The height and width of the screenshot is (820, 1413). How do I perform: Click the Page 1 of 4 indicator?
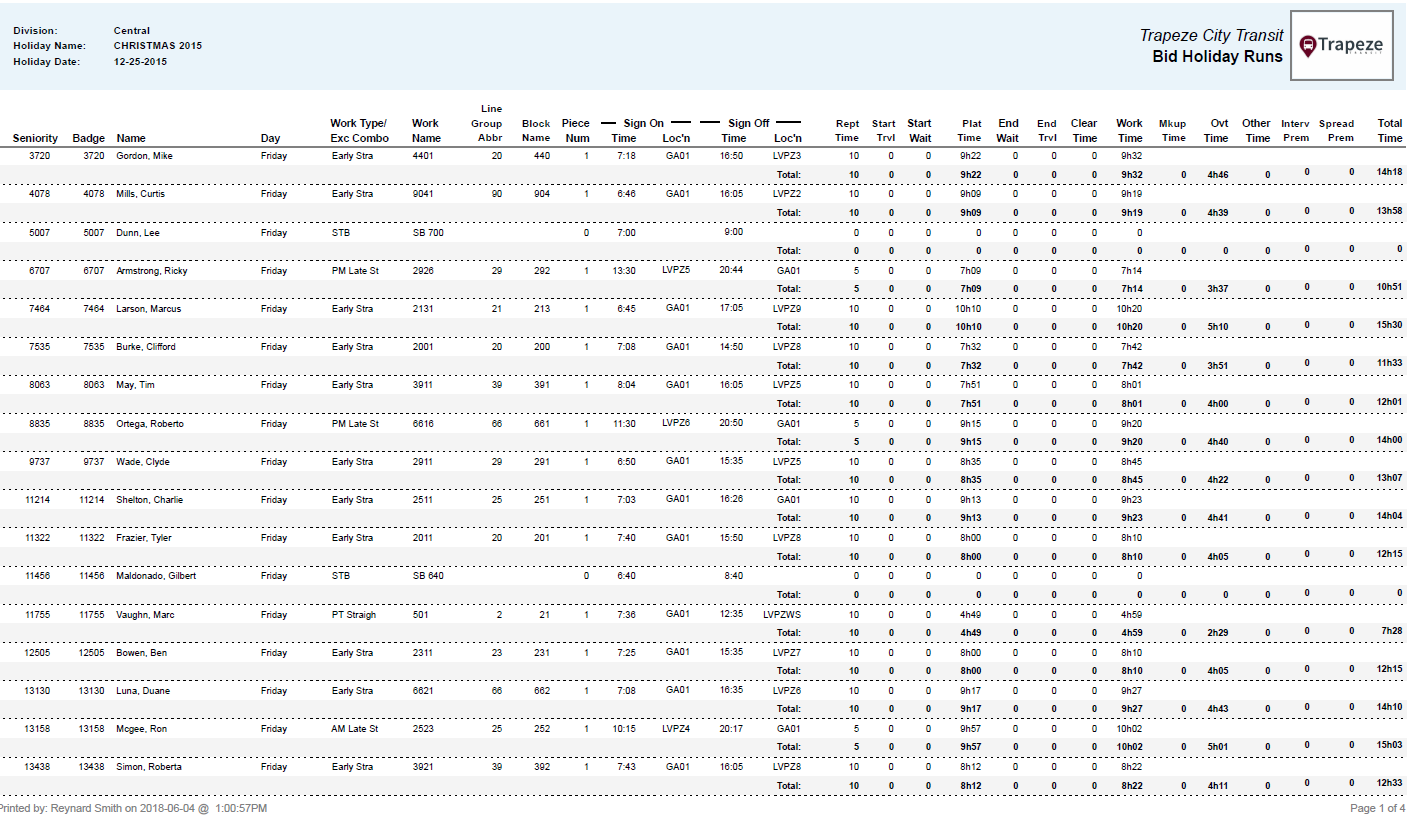(x=1378, y=807)
